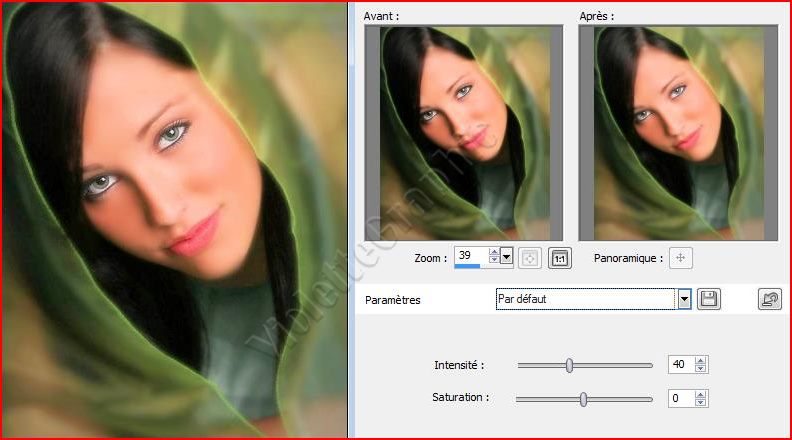
Task: Click the 'Par défaut' preset combo box
Action: [585, 299]
